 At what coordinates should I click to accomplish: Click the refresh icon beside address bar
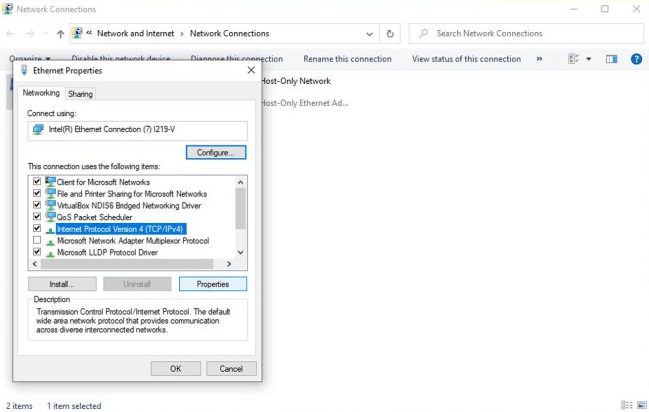pyautogui.click(x=390, y=34)
